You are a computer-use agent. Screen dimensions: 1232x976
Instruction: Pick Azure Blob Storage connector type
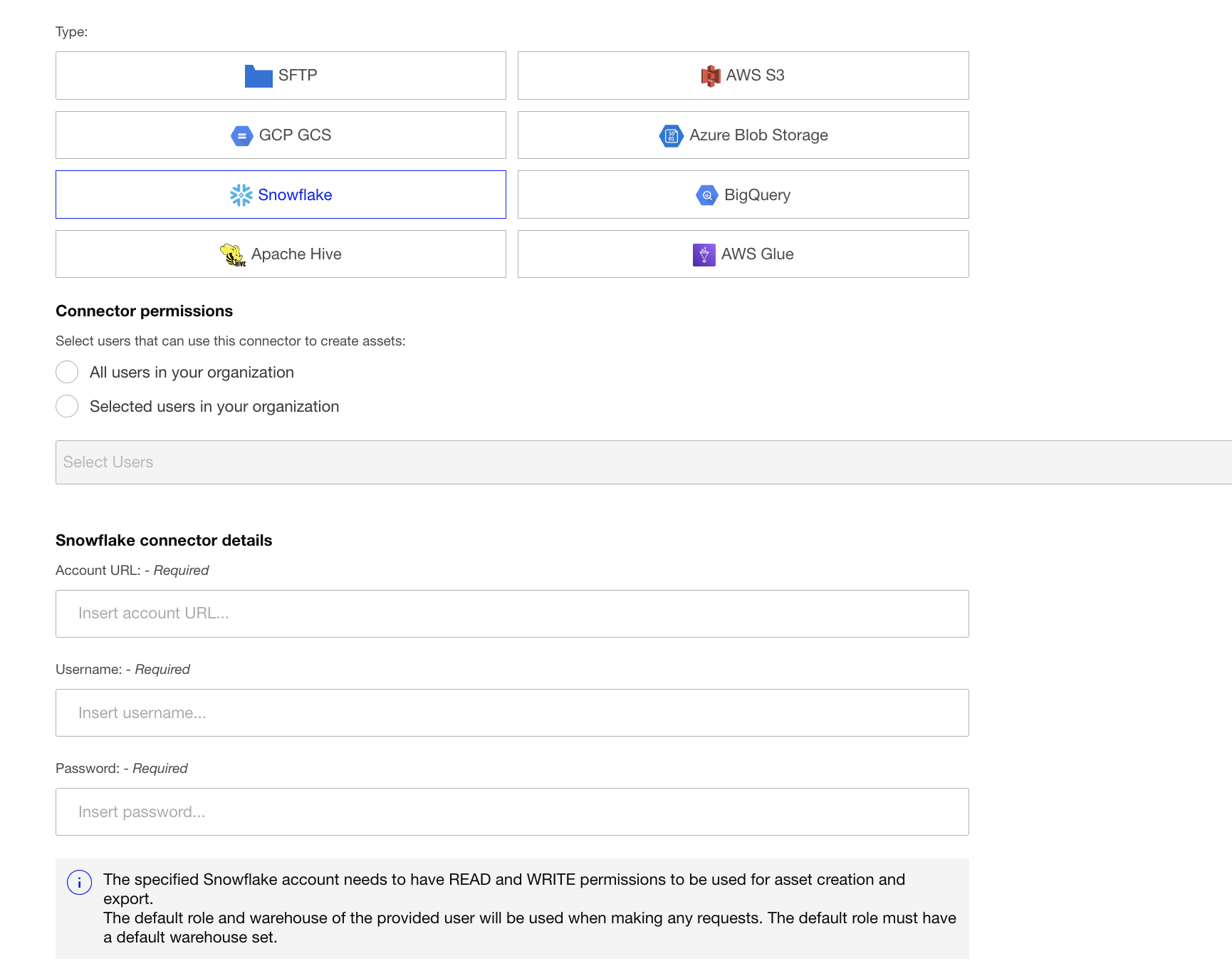tap(743, 135)
